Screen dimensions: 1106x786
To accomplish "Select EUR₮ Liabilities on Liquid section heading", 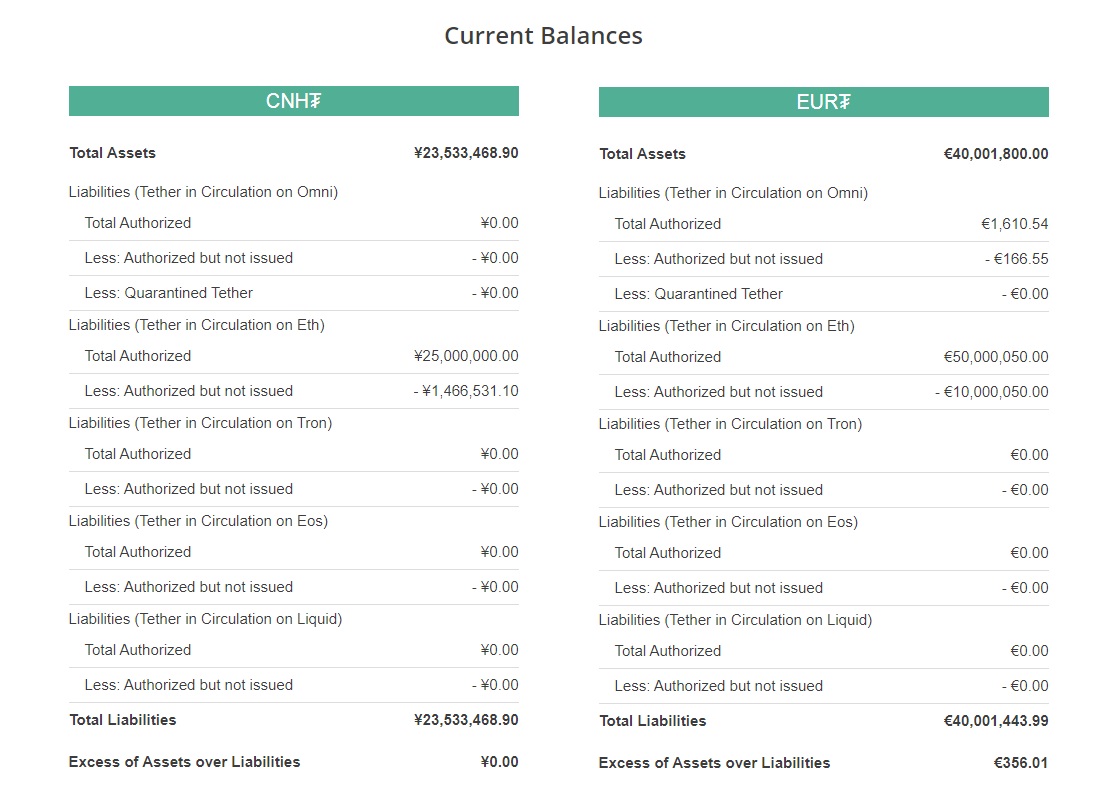I will pos(735,620).
